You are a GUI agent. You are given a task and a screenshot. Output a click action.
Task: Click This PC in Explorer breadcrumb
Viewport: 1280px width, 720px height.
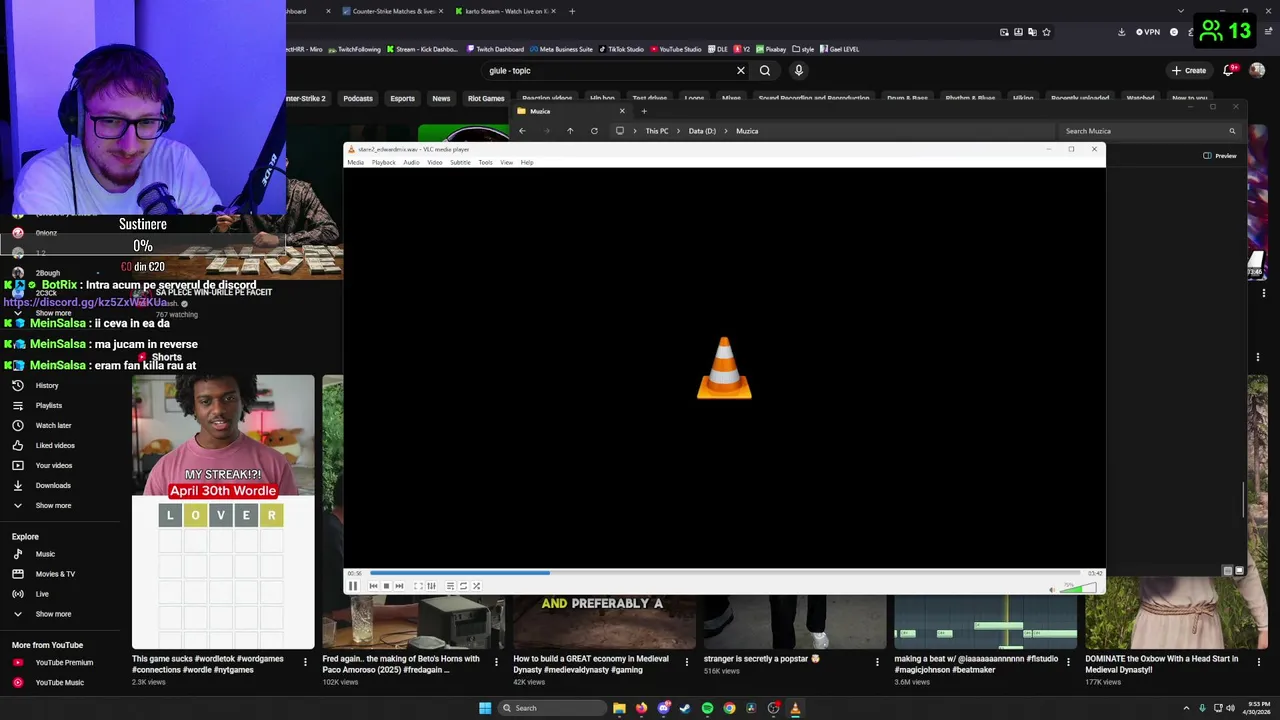[x=657, y=131]
